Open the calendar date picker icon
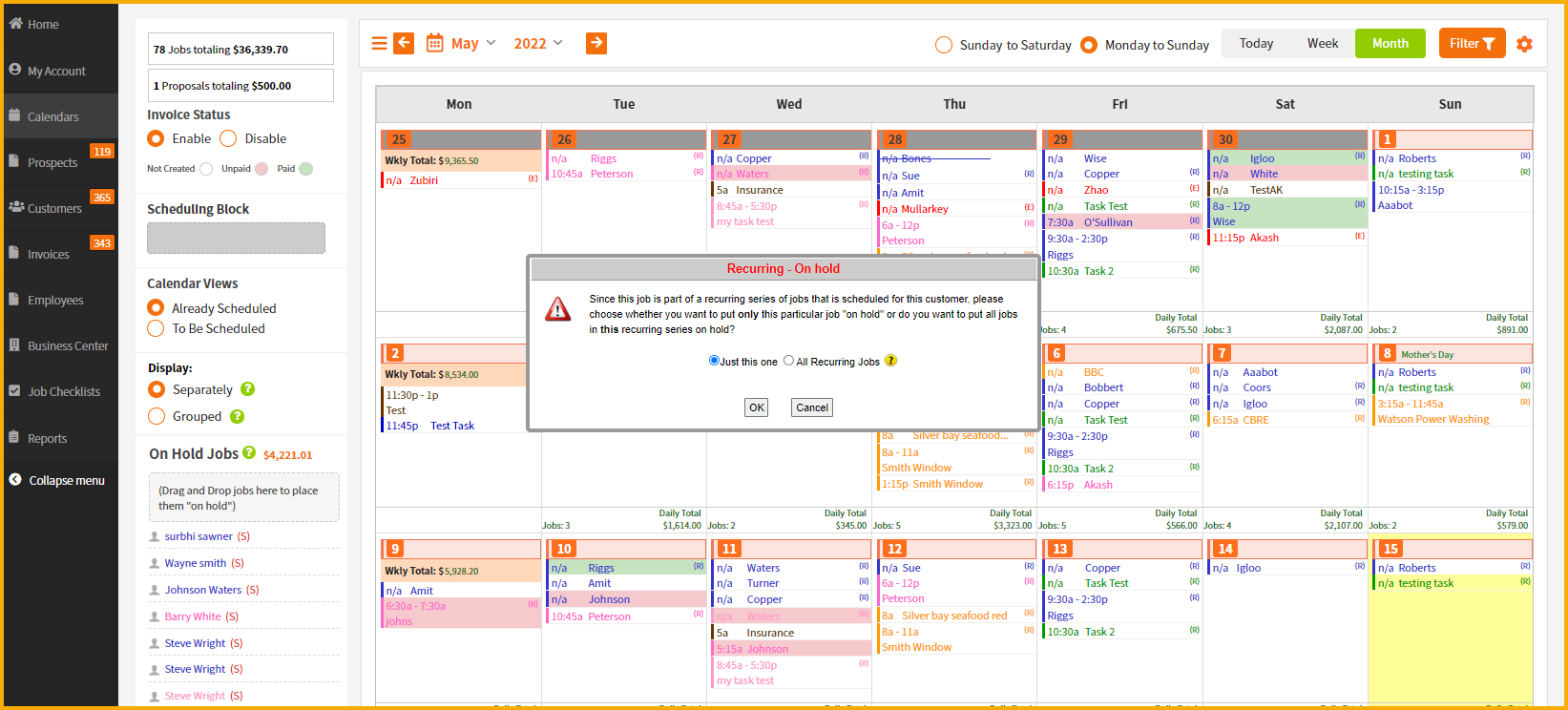Image resolution: width=1568 pixels, height=710 pixels. click(x=434, y=43)
